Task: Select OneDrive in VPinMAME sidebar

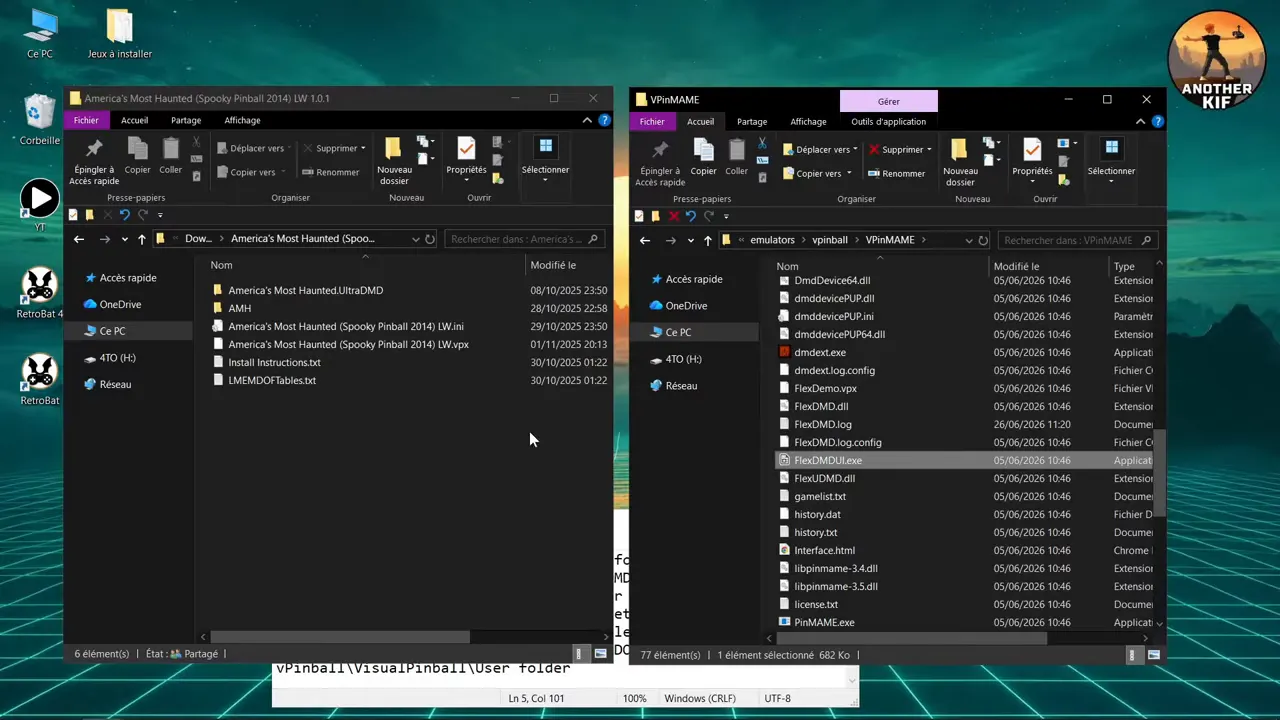Action: (x=686, y=305)
